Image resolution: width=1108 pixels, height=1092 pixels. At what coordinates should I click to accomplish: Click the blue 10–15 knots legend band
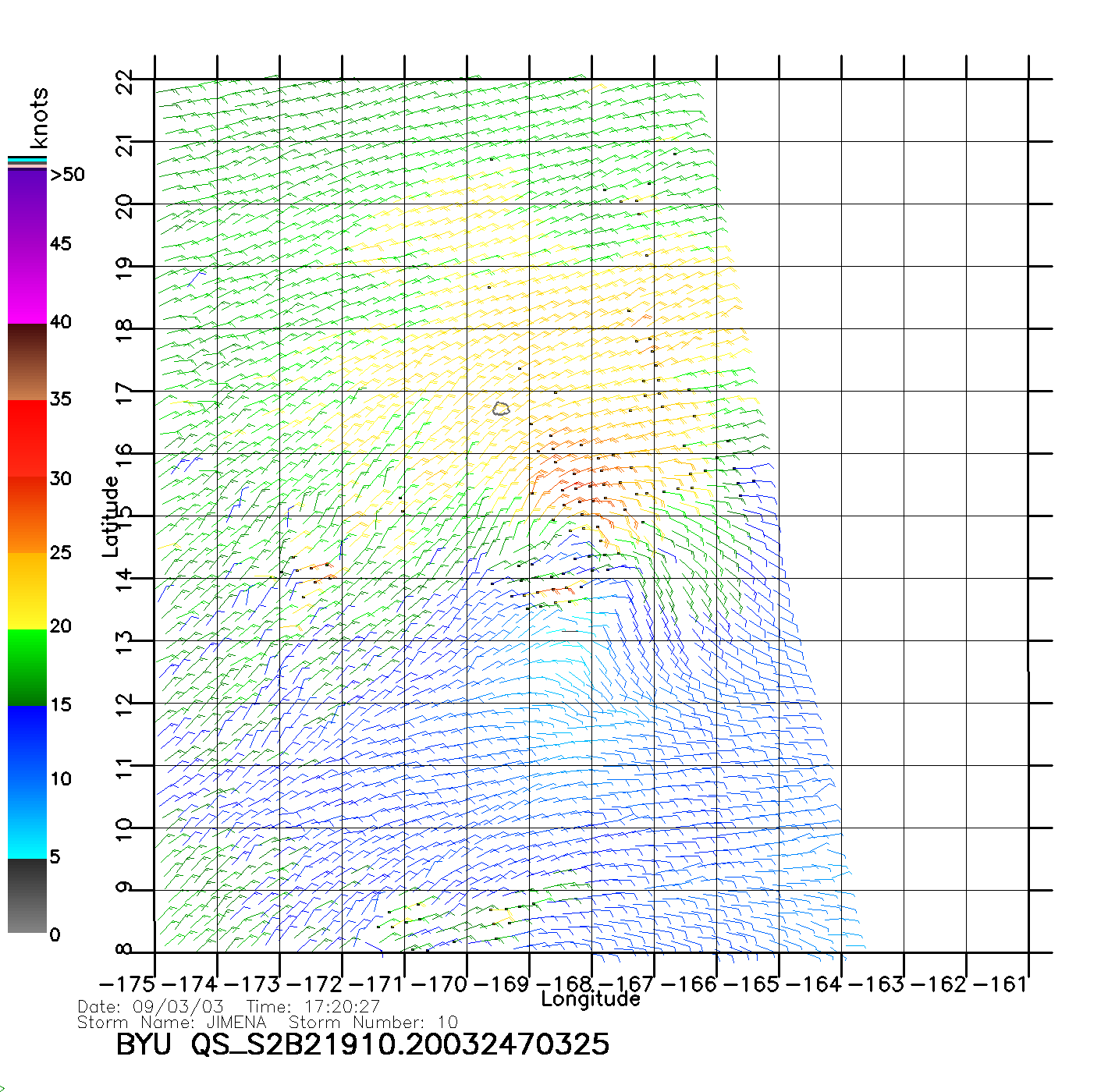tap(27, 743)
